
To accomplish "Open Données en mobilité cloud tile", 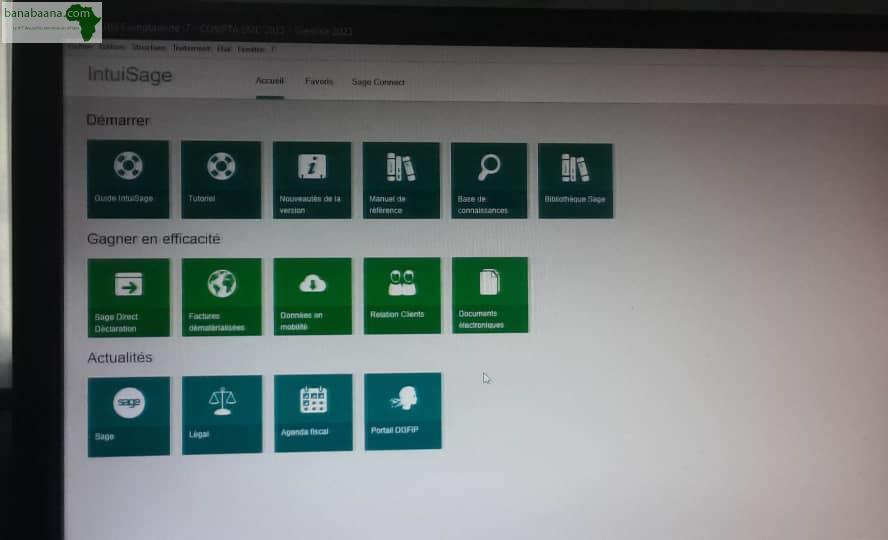I will (x=313, y=297).
